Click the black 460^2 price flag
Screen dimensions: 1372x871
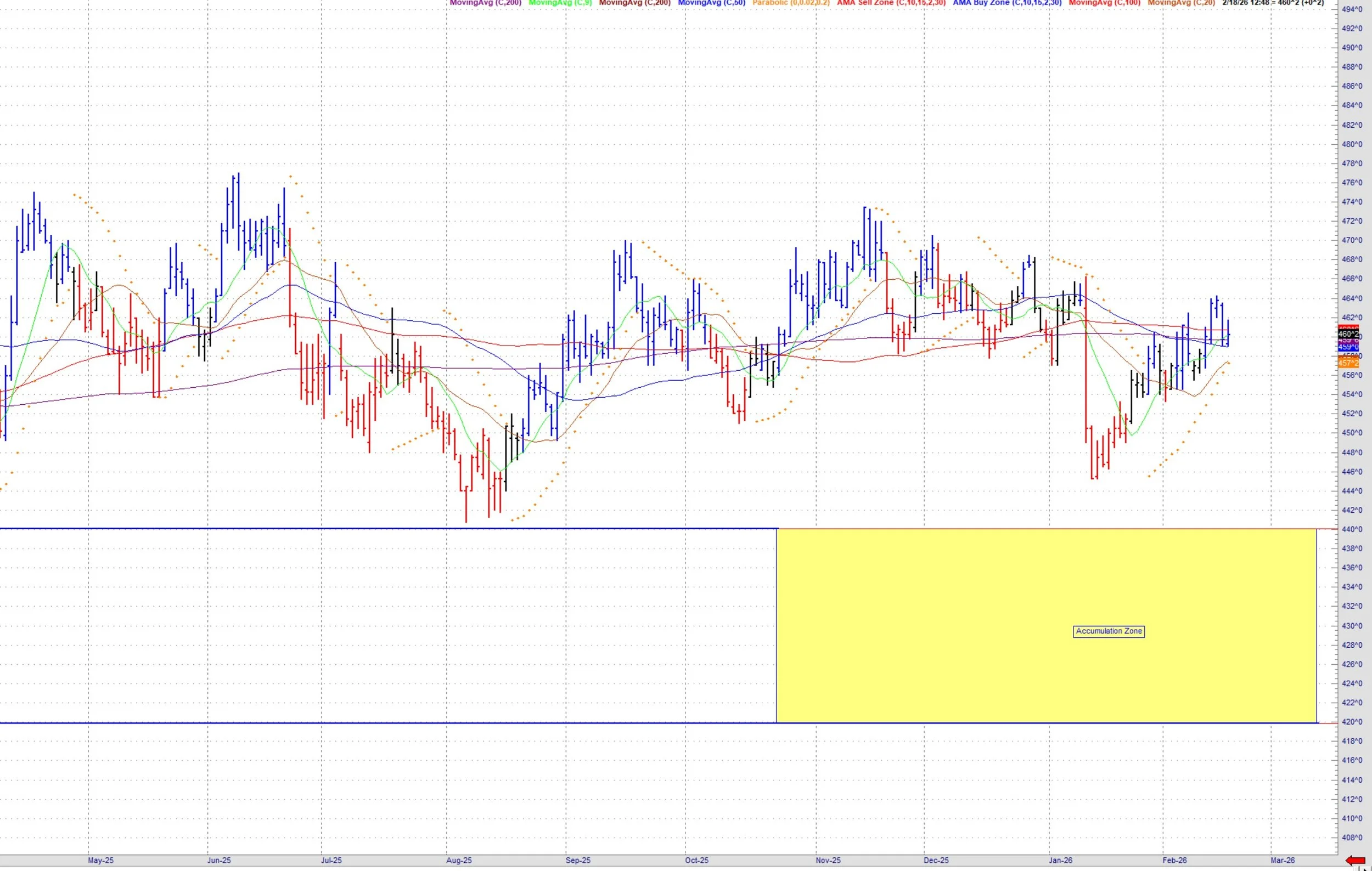click(x=1348, y=333)
